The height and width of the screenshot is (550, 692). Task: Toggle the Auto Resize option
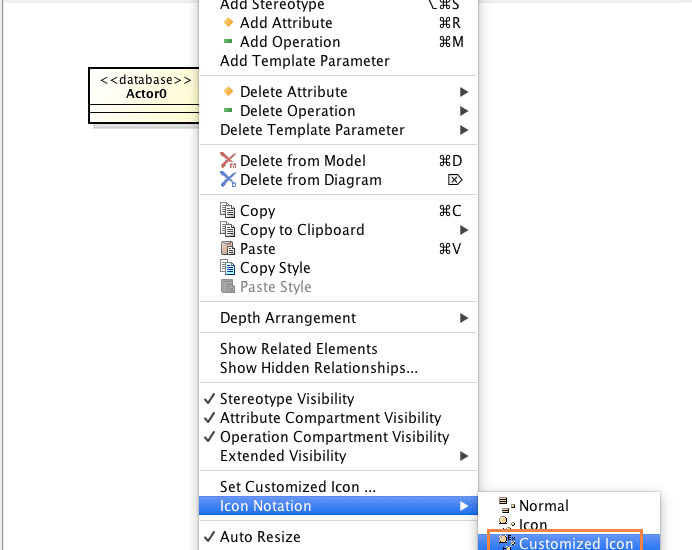click(260, 537)
